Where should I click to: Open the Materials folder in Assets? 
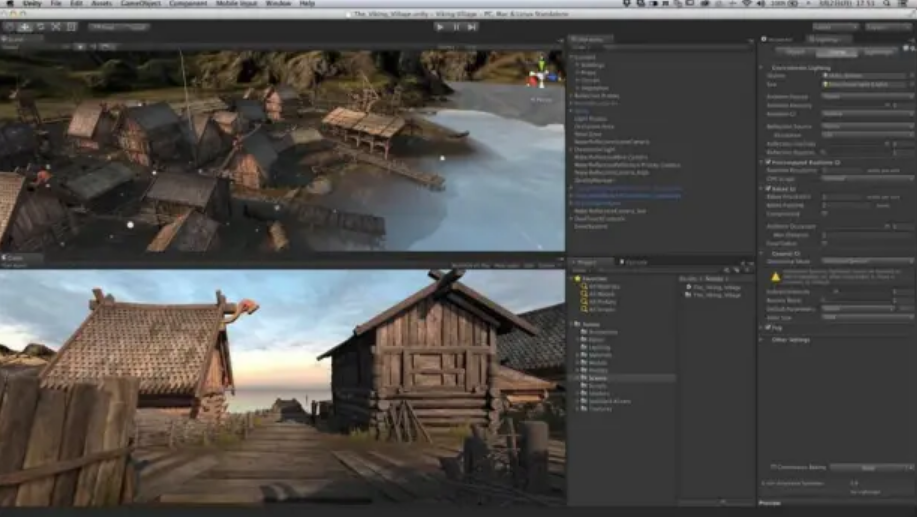point(600,355)
